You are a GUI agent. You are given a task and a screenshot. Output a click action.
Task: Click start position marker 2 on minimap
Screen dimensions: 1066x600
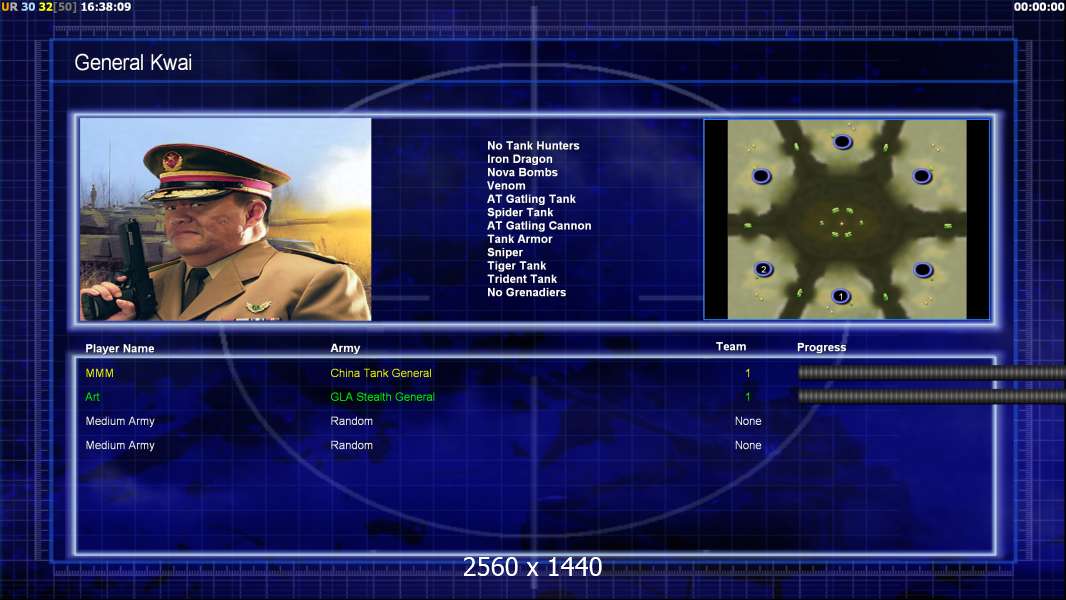[763, 269]
